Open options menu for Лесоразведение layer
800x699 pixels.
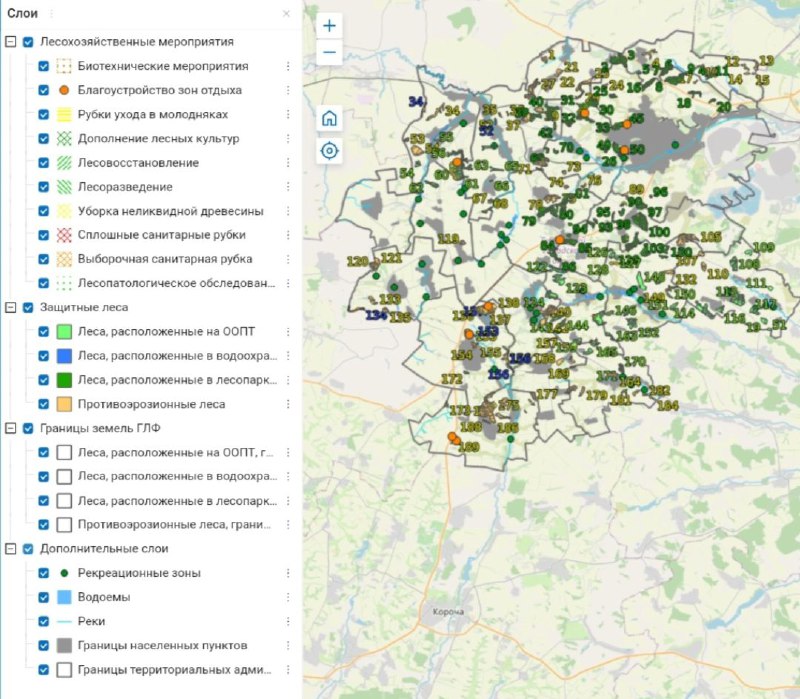tap(288, 187)
